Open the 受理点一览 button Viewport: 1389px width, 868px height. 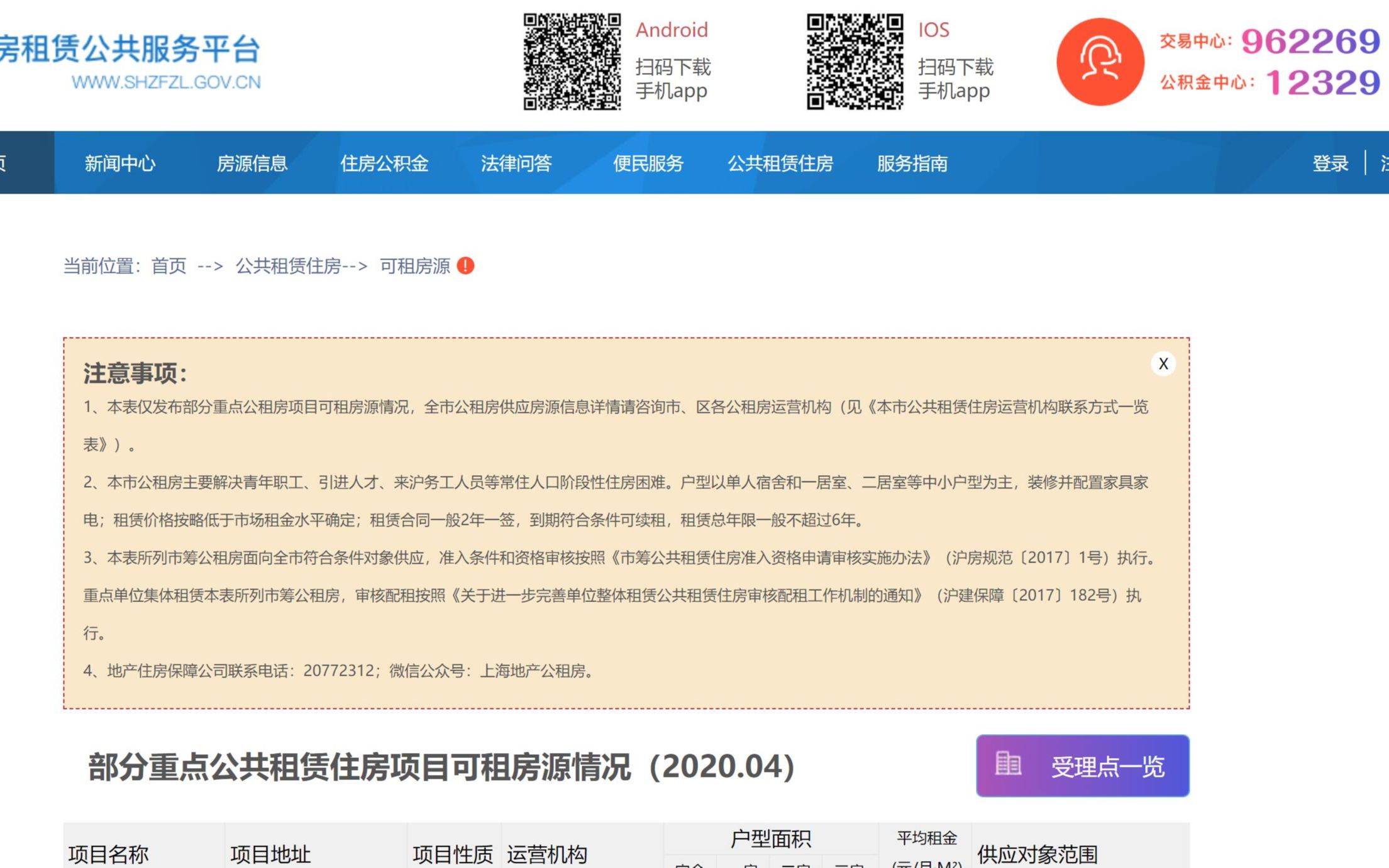tap(1083, 766)
